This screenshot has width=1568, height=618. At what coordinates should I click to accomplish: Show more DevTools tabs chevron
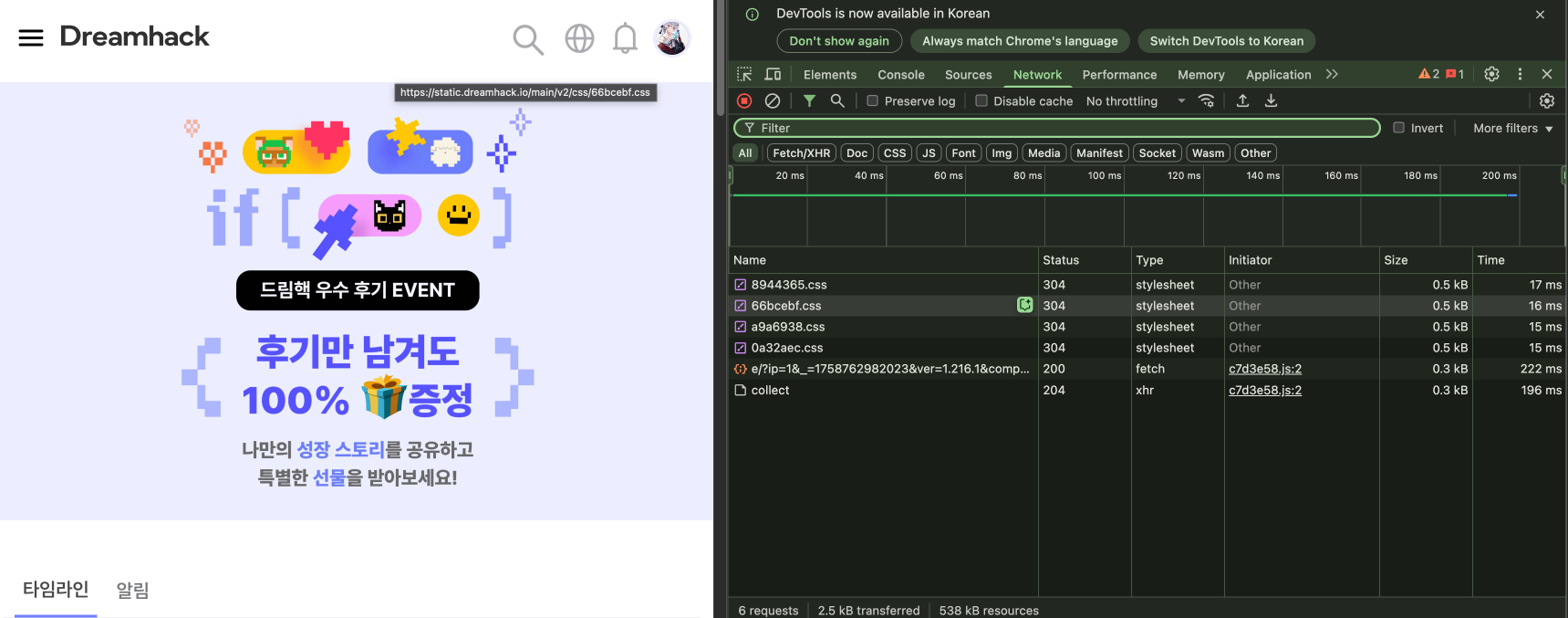click(1332, 74)
